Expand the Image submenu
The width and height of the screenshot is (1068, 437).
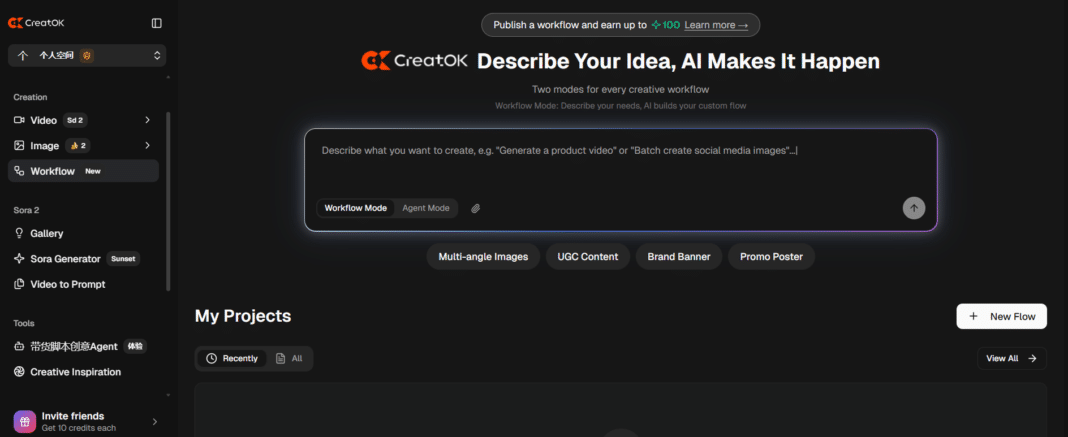(x=147, y=146)
